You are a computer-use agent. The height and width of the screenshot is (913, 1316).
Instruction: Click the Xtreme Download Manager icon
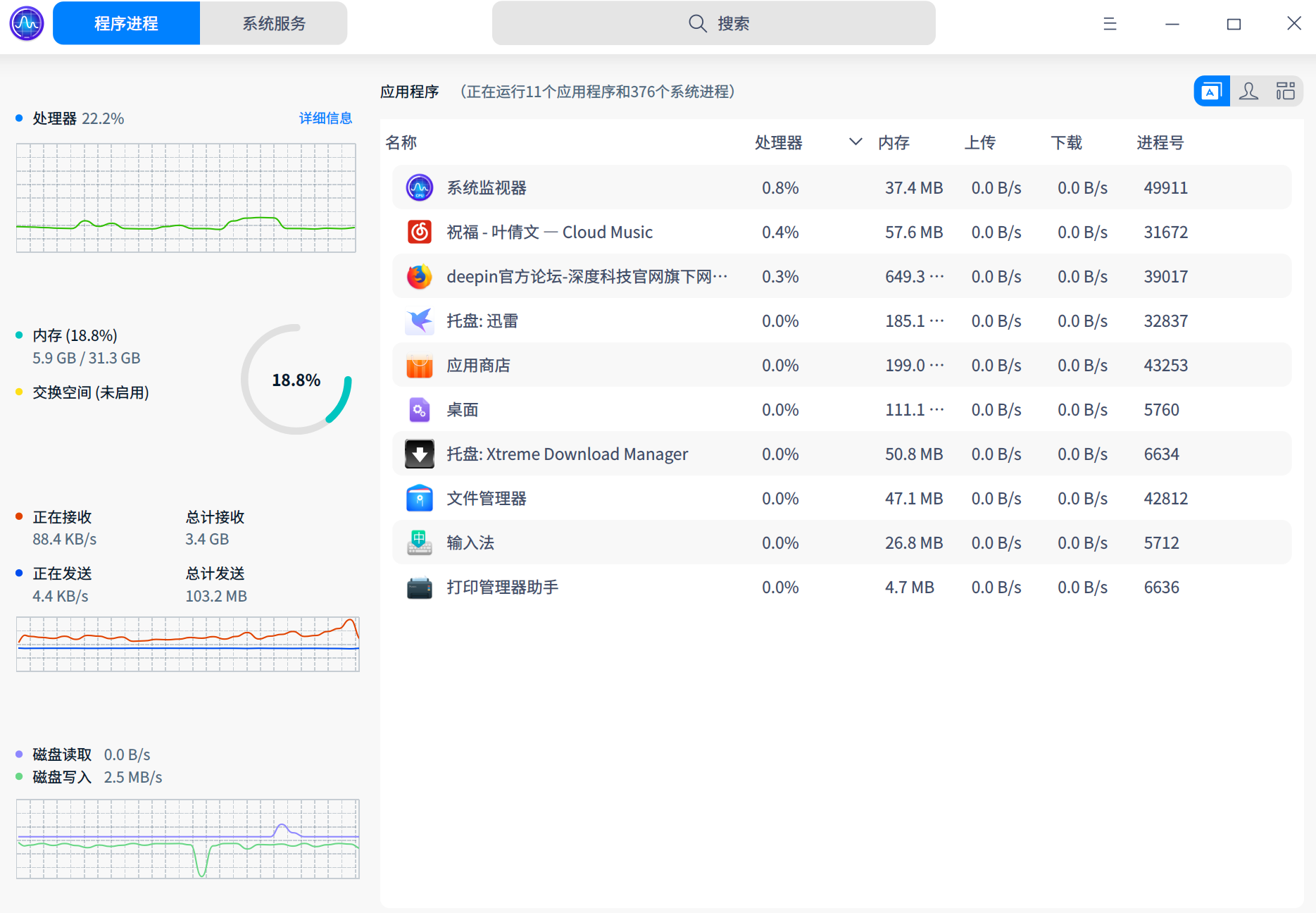tap(420, 454)
